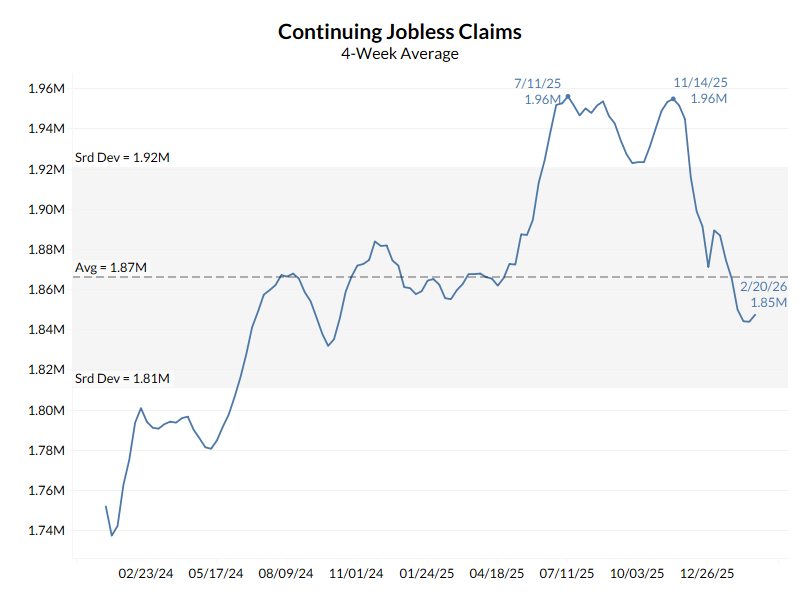
Task: Select the 11/14/25 peak annotation label
Action: click(700, 91)
